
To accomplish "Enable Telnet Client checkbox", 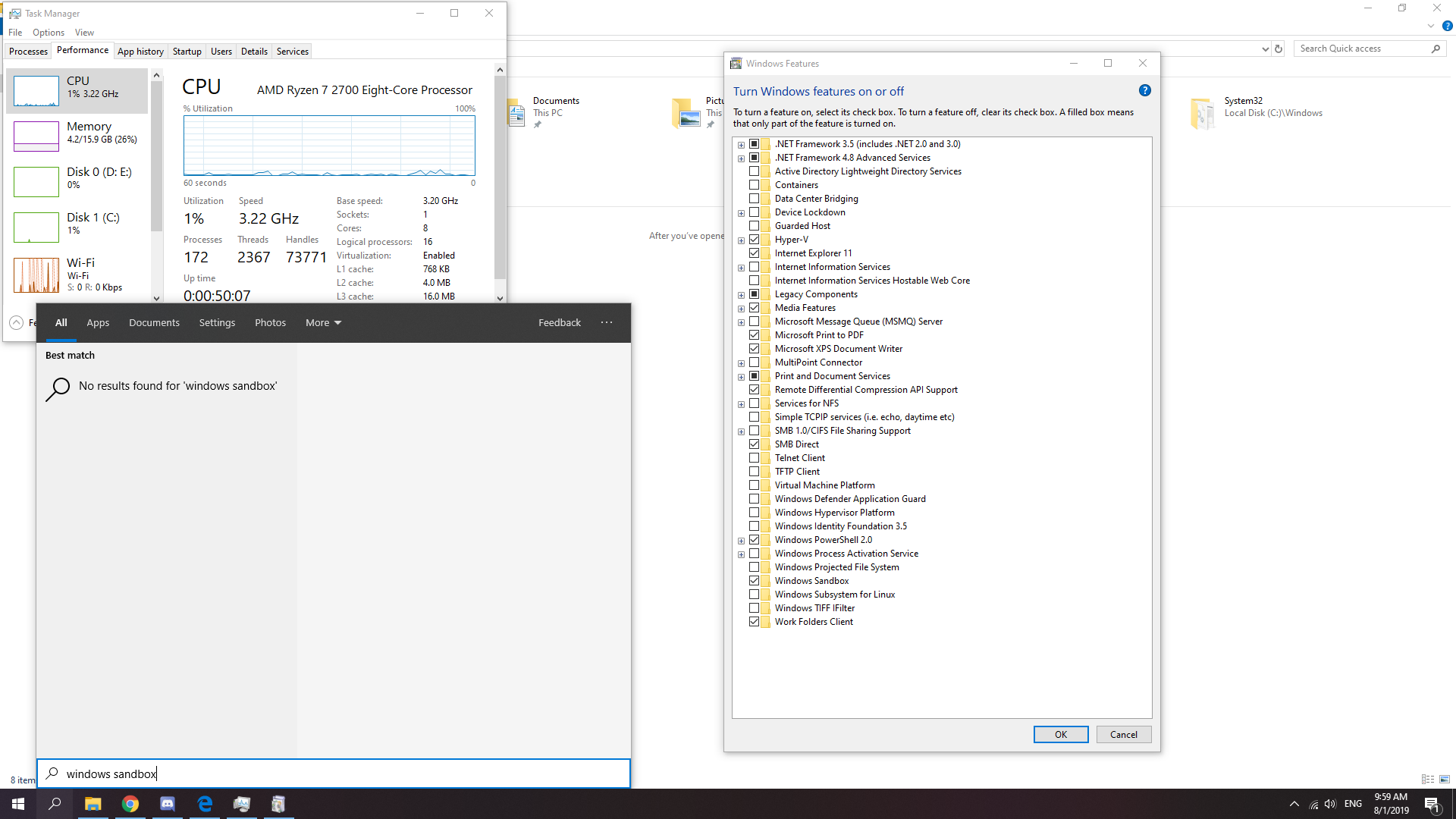I will (x=754, y=458).
